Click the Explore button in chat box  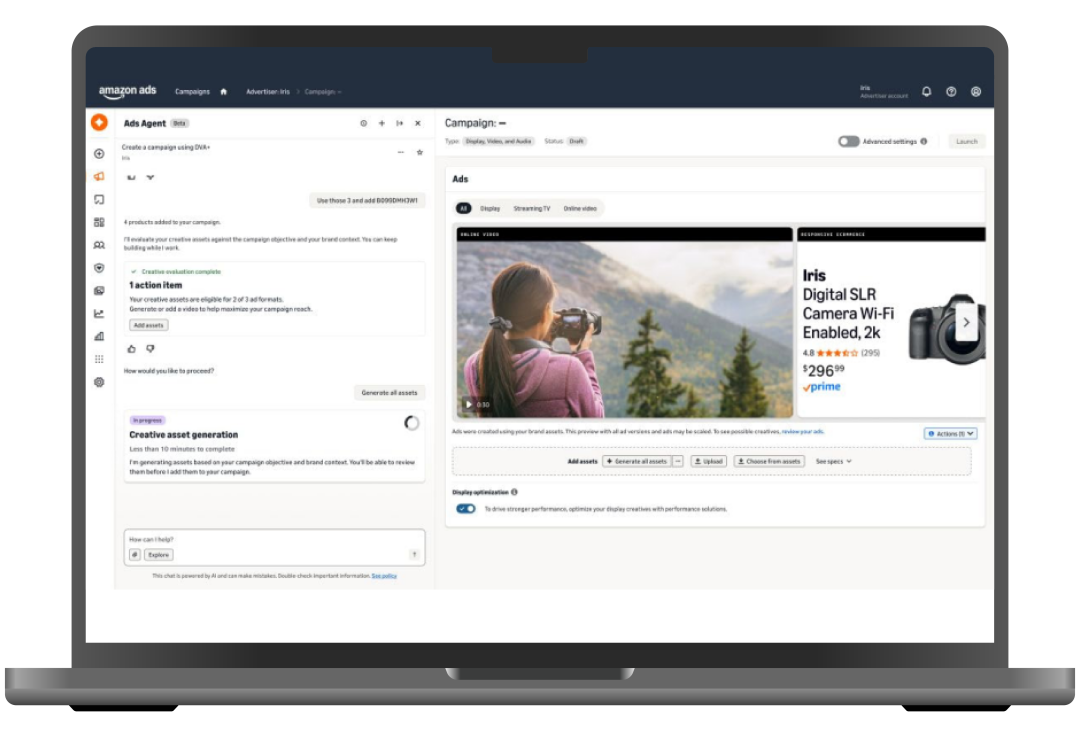158,555
